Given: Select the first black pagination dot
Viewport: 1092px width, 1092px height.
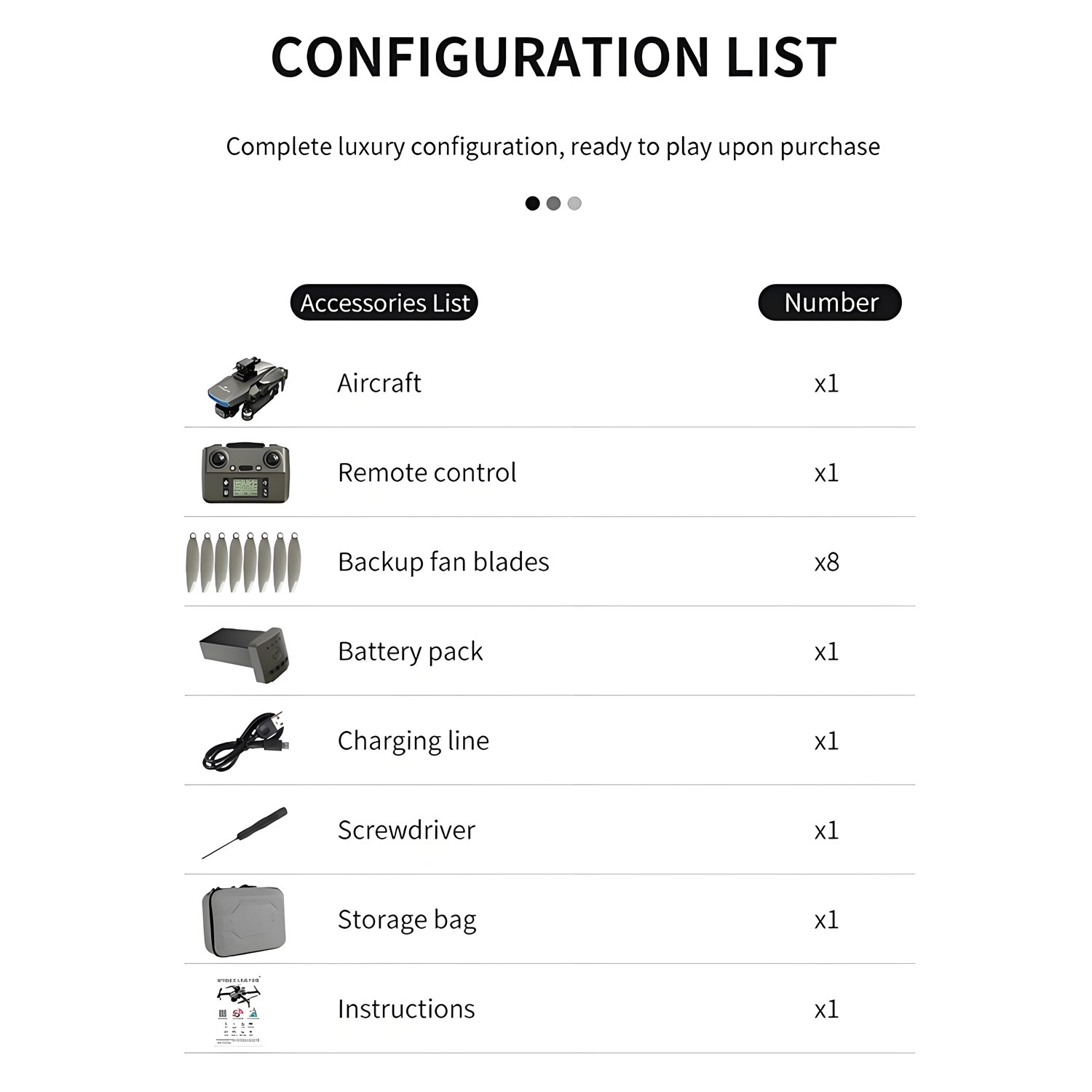Looking at the screenshot, I should [x=532, y=204].
